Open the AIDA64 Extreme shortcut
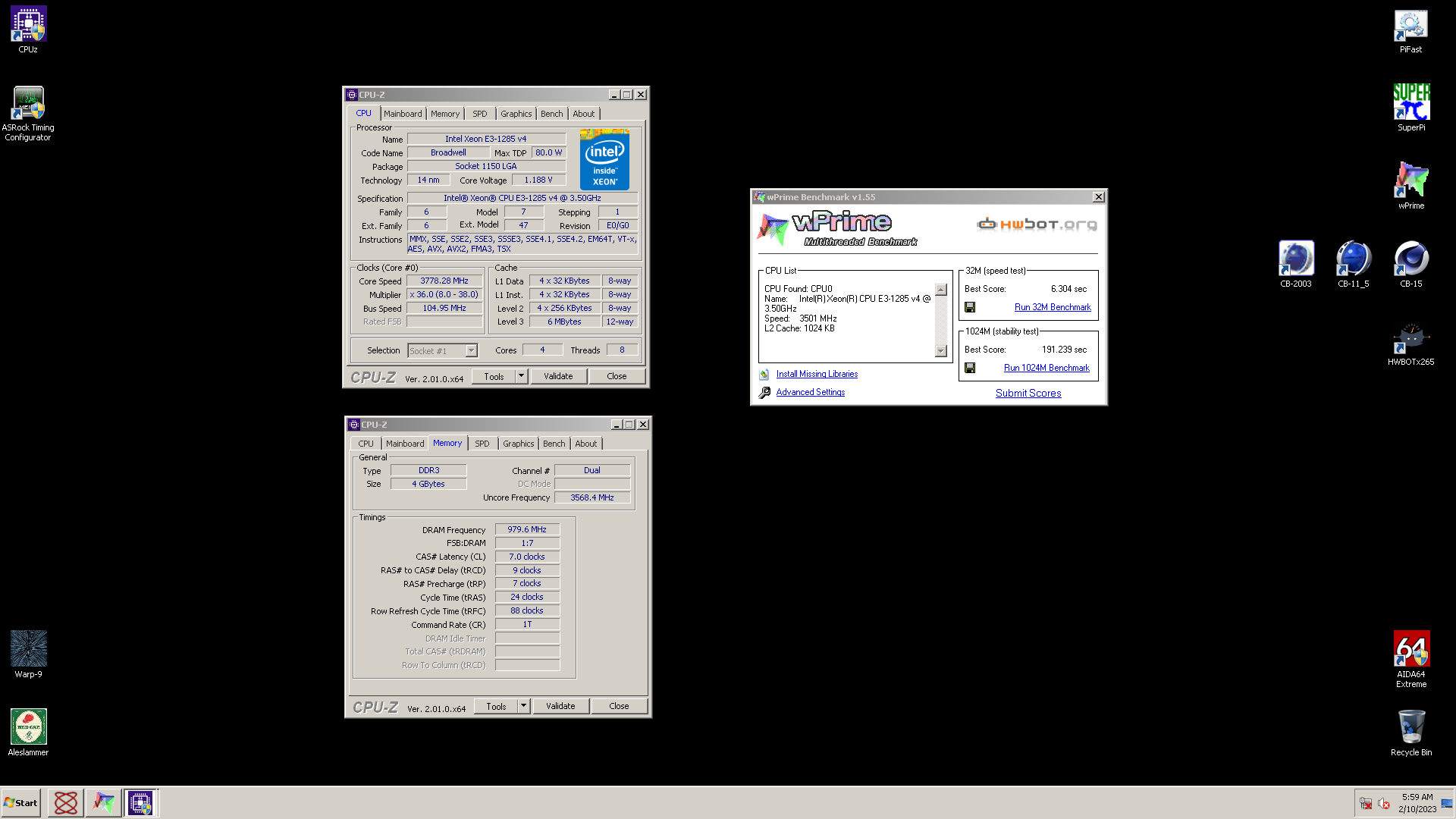The width and height of the screenshot is (1456, 819). 1410,659
